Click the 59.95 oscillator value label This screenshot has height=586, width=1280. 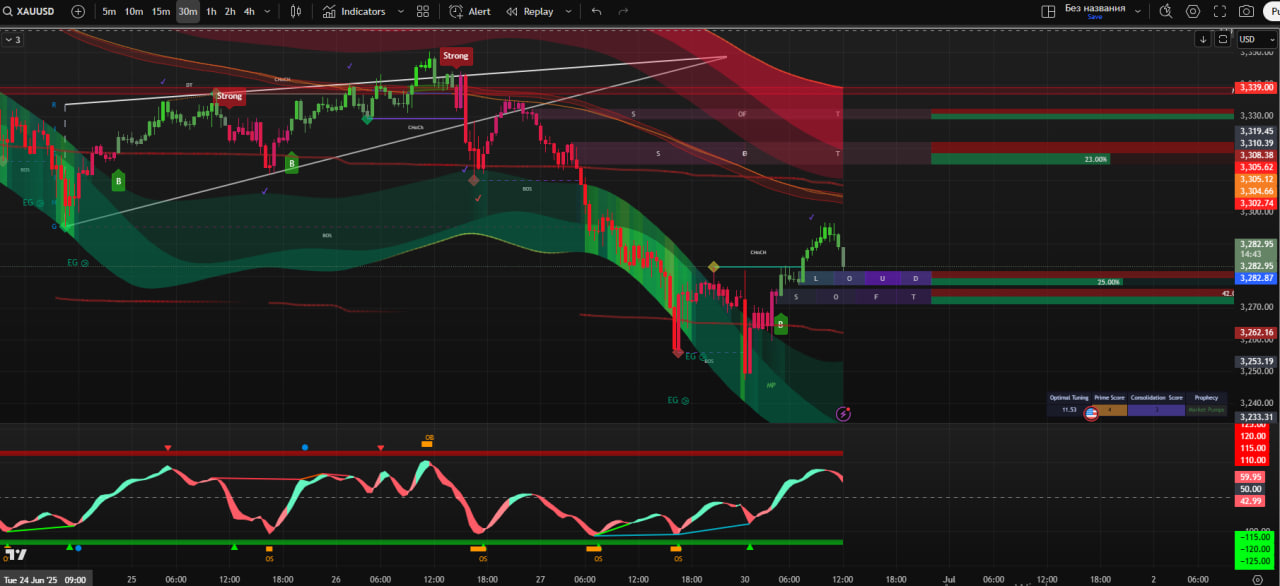click(x=1251, y=477)
